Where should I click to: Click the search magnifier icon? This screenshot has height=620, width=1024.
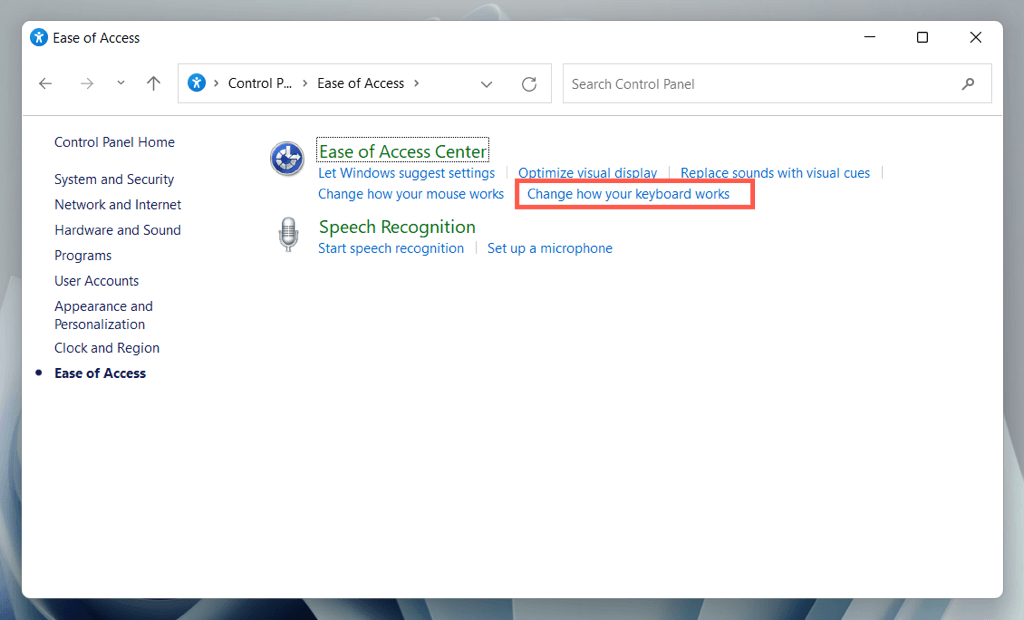coord(968,84)
